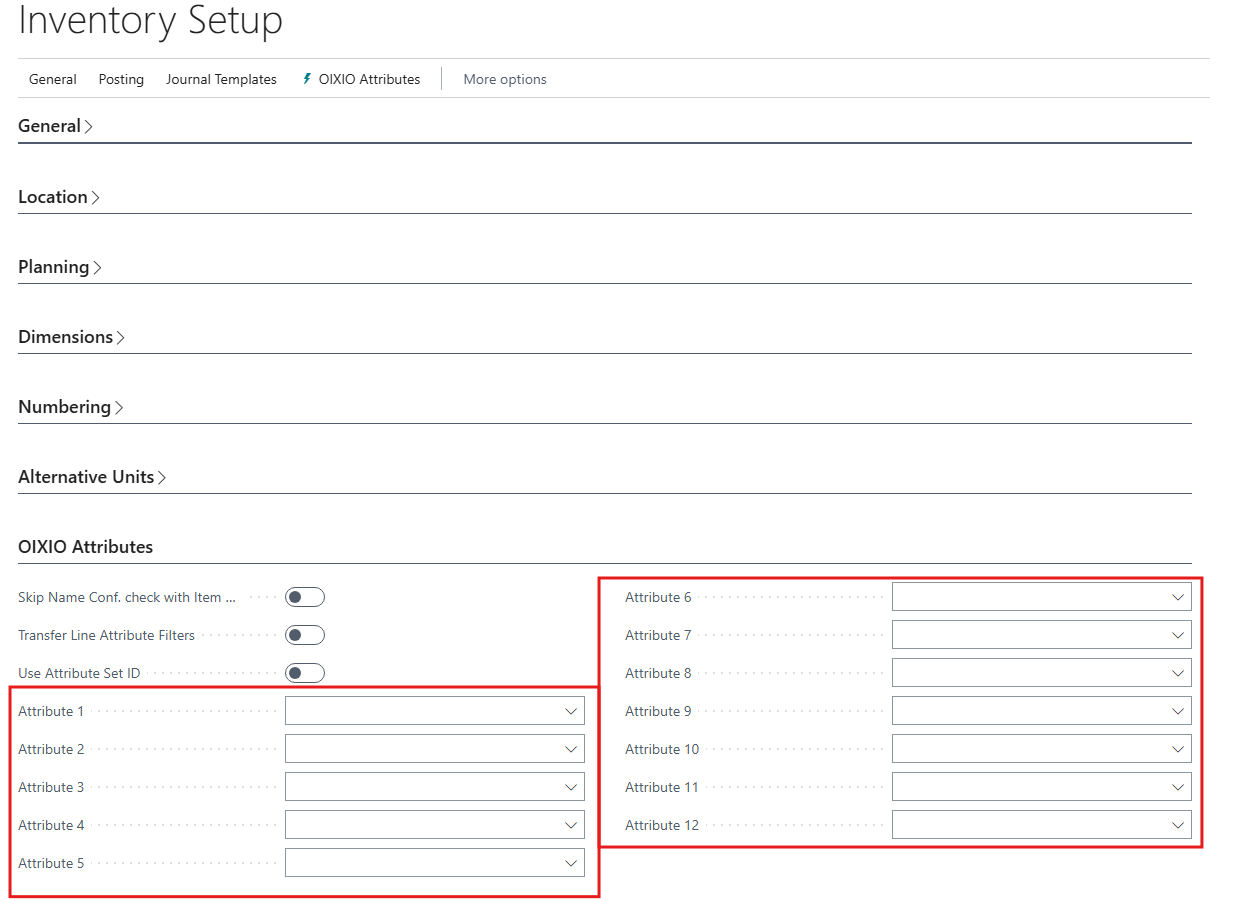Image resolution: width=1234 pixels, height=916 pixels.
Task: Expand the General section chevron
Action: 89,127
